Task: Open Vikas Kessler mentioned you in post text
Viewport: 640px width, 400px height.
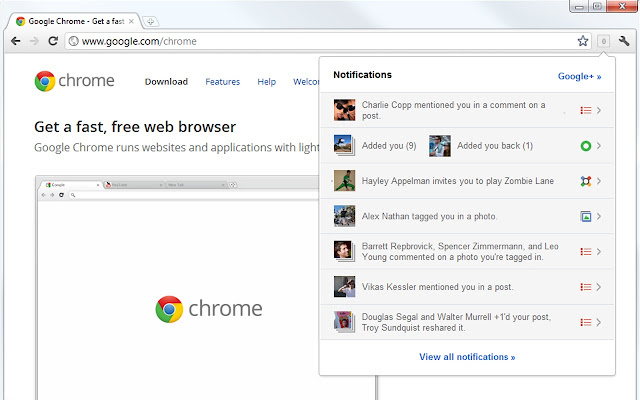Action: coord(437,287)
